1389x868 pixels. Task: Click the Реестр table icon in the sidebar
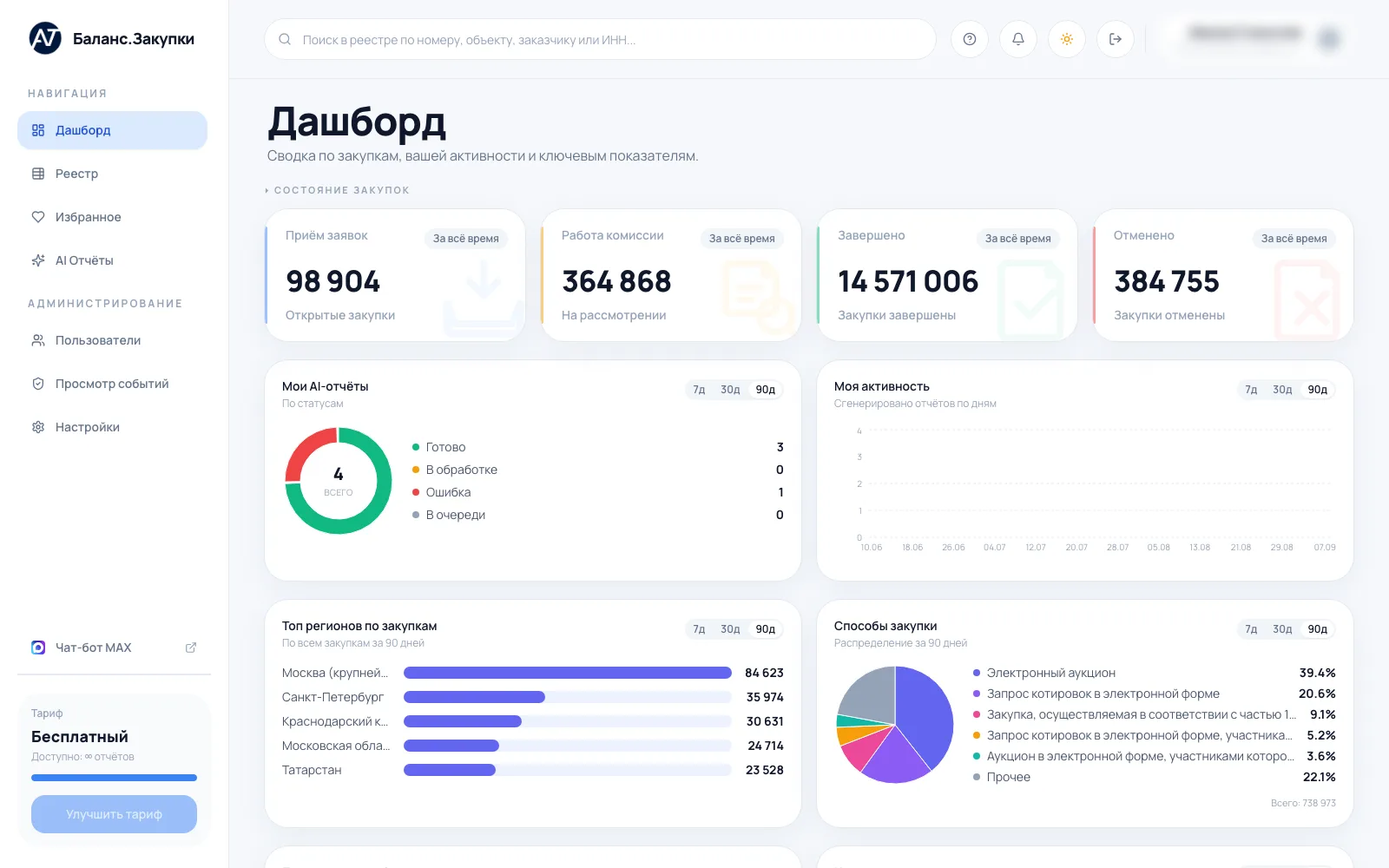(x=38, y=174)
